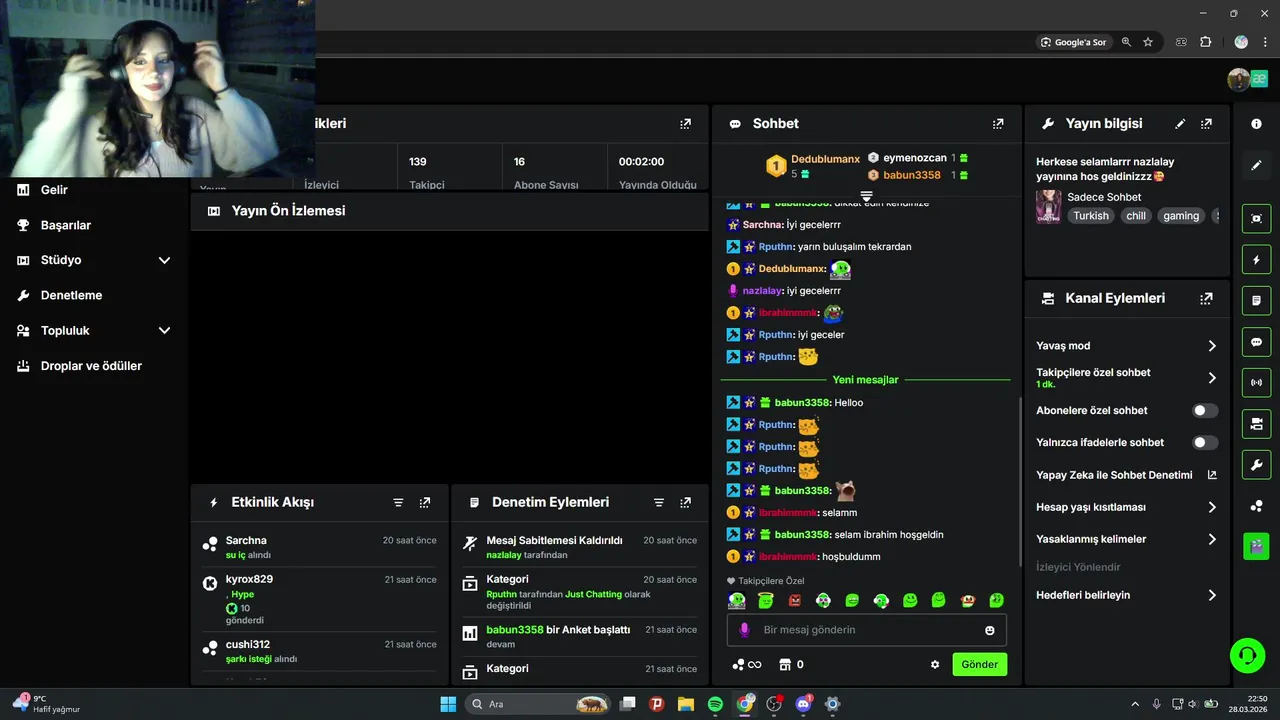
Task: Click the info icon in right sidebar
Action: [1257, 124]
